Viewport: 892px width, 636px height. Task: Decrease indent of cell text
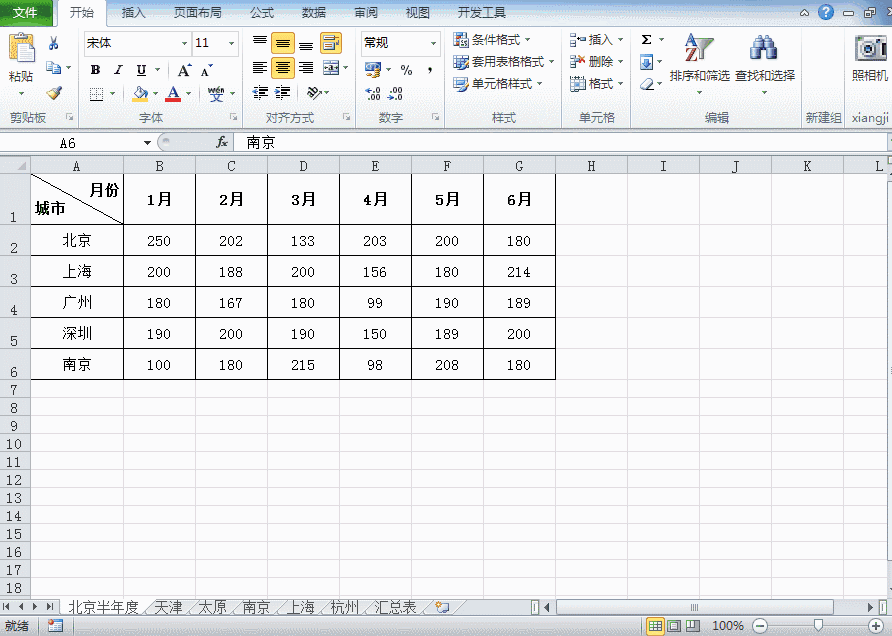click(x=260, y=93)
